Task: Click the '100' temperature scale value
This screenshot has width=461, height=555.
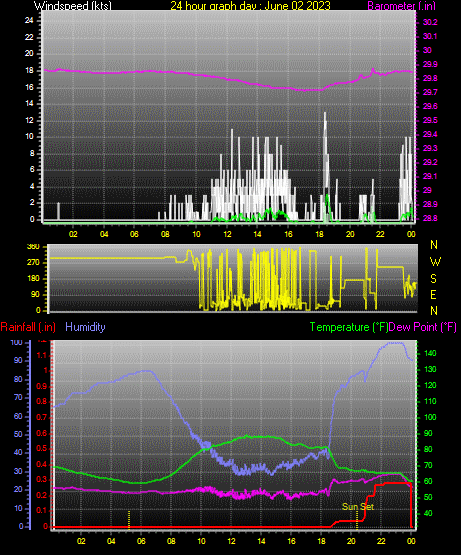Action: [430, 417]
